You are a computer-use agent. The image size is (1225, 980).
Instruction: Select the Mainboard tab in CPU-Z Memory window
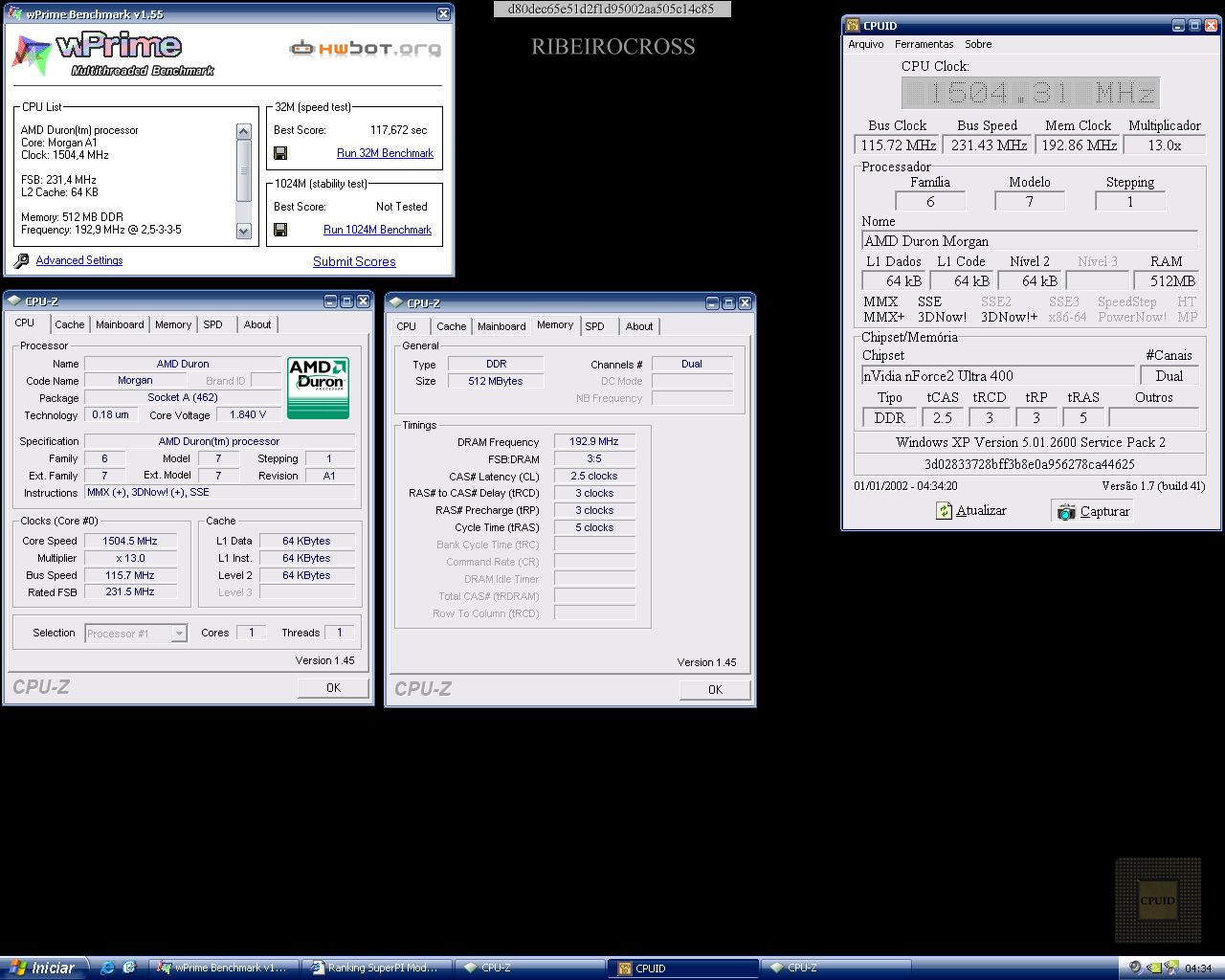click(501, 326)
